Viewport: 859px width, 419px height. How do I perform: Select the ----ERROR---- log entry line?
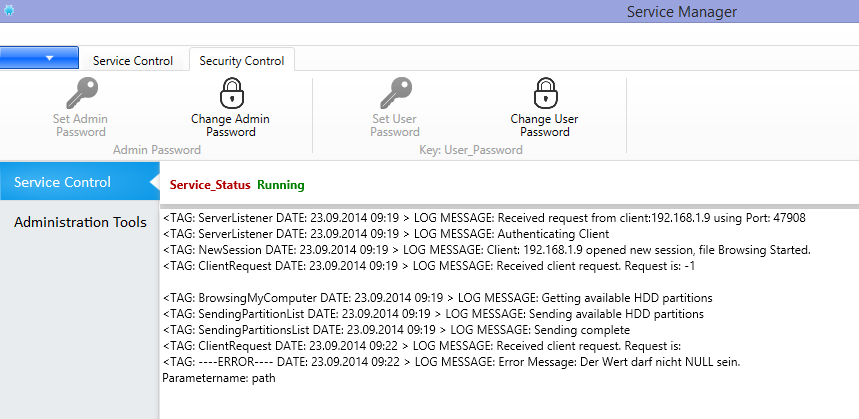coord(452,362)
